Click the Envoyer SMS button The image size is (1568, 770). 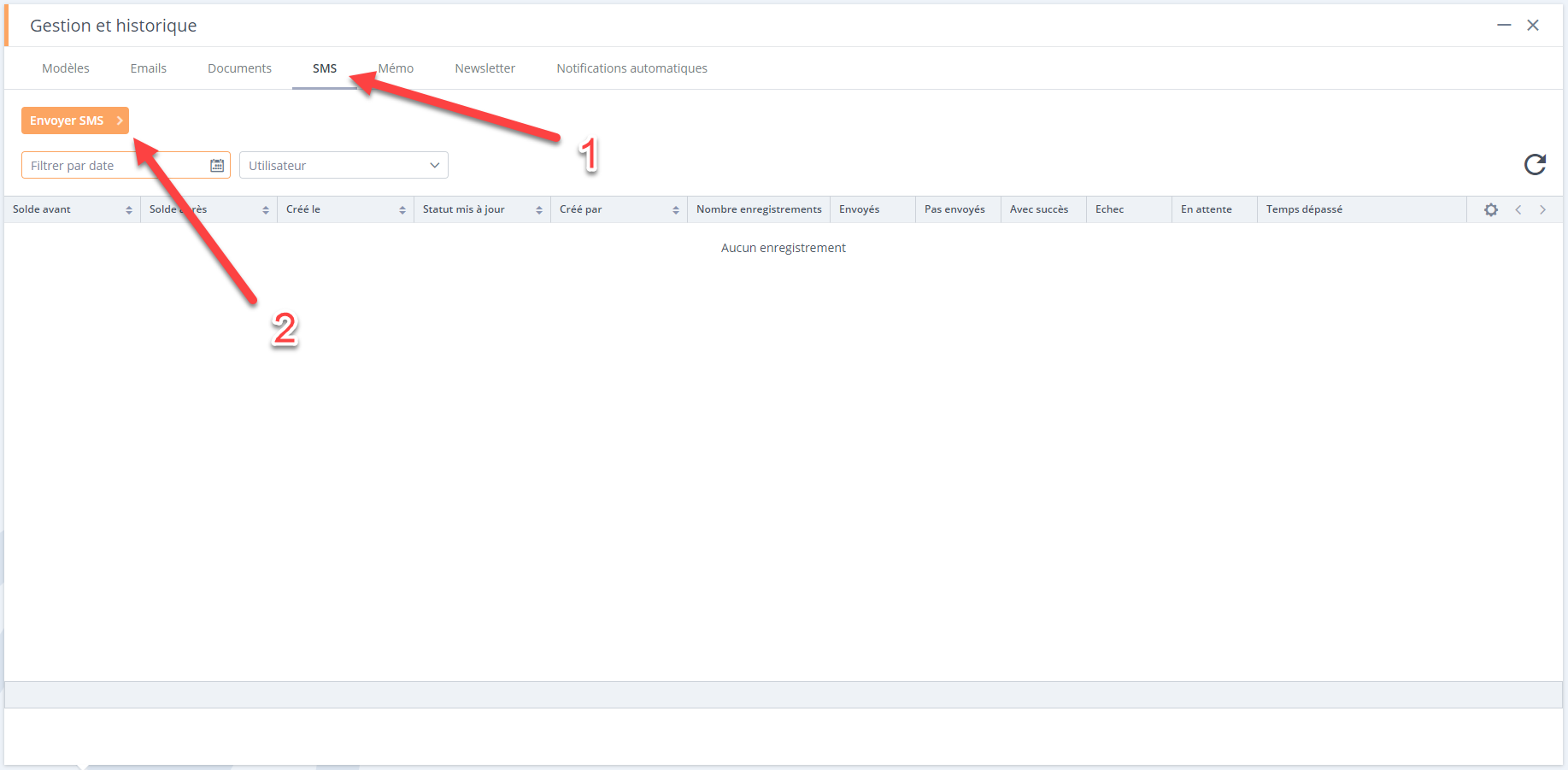pos(75,120)
